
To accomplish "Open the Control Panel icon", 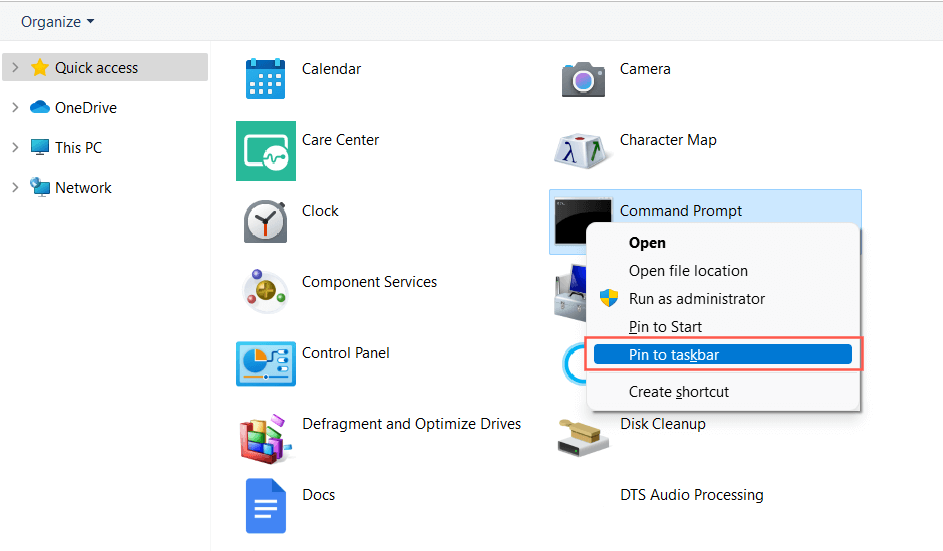I will click(265, 363).
